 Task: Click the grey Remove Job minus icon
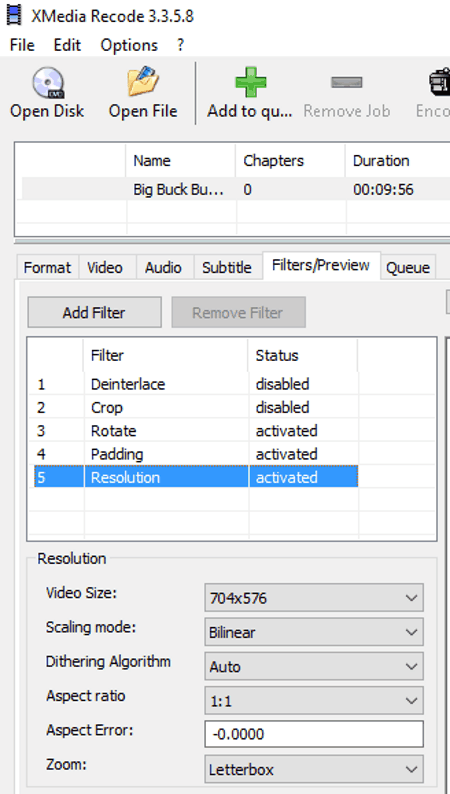347,82
